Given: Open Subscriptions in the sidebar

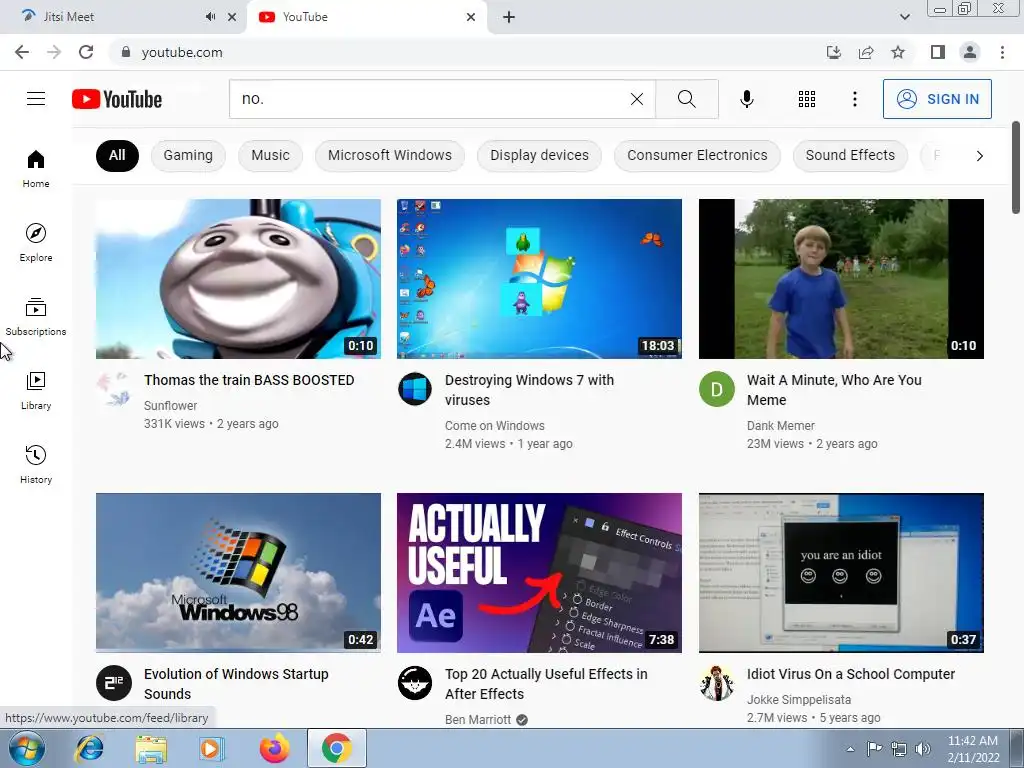Looking at the screenshot, I should click(36, 317).
